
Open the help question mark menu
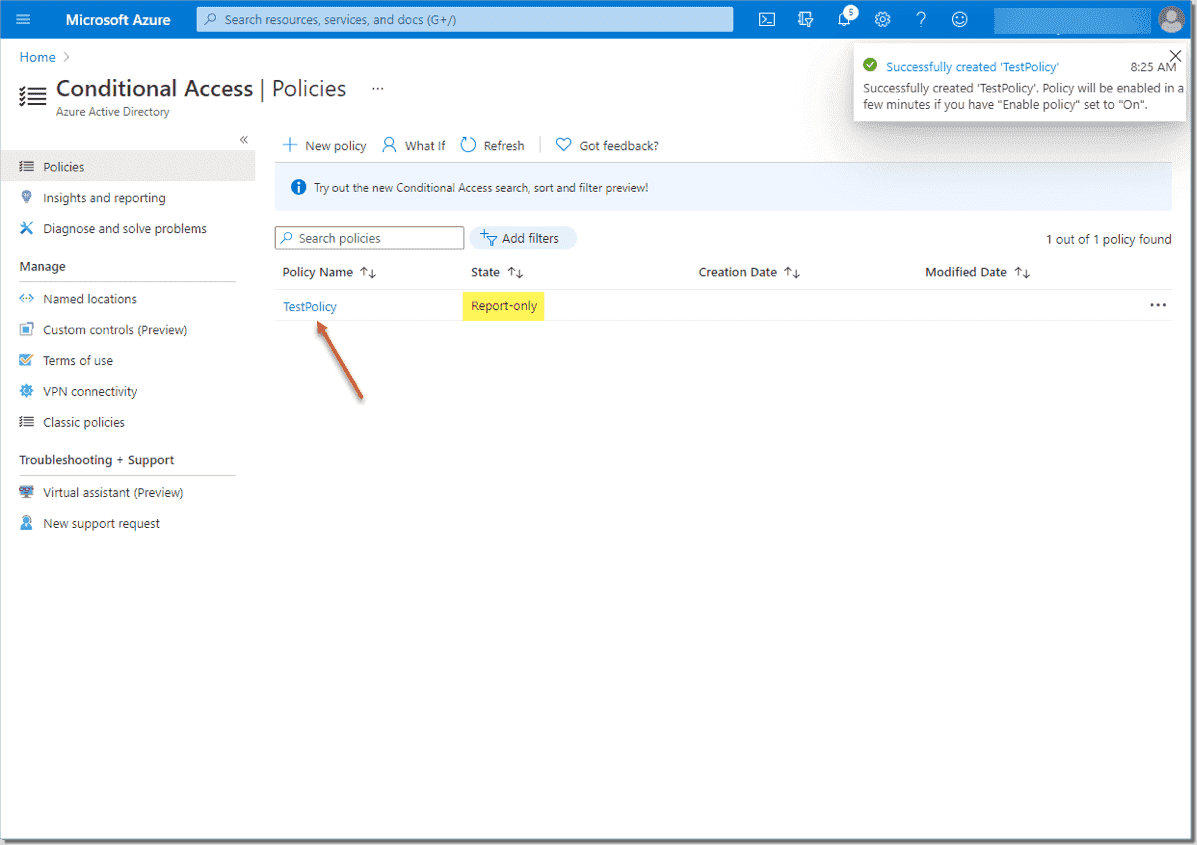[x=921, y=19]
